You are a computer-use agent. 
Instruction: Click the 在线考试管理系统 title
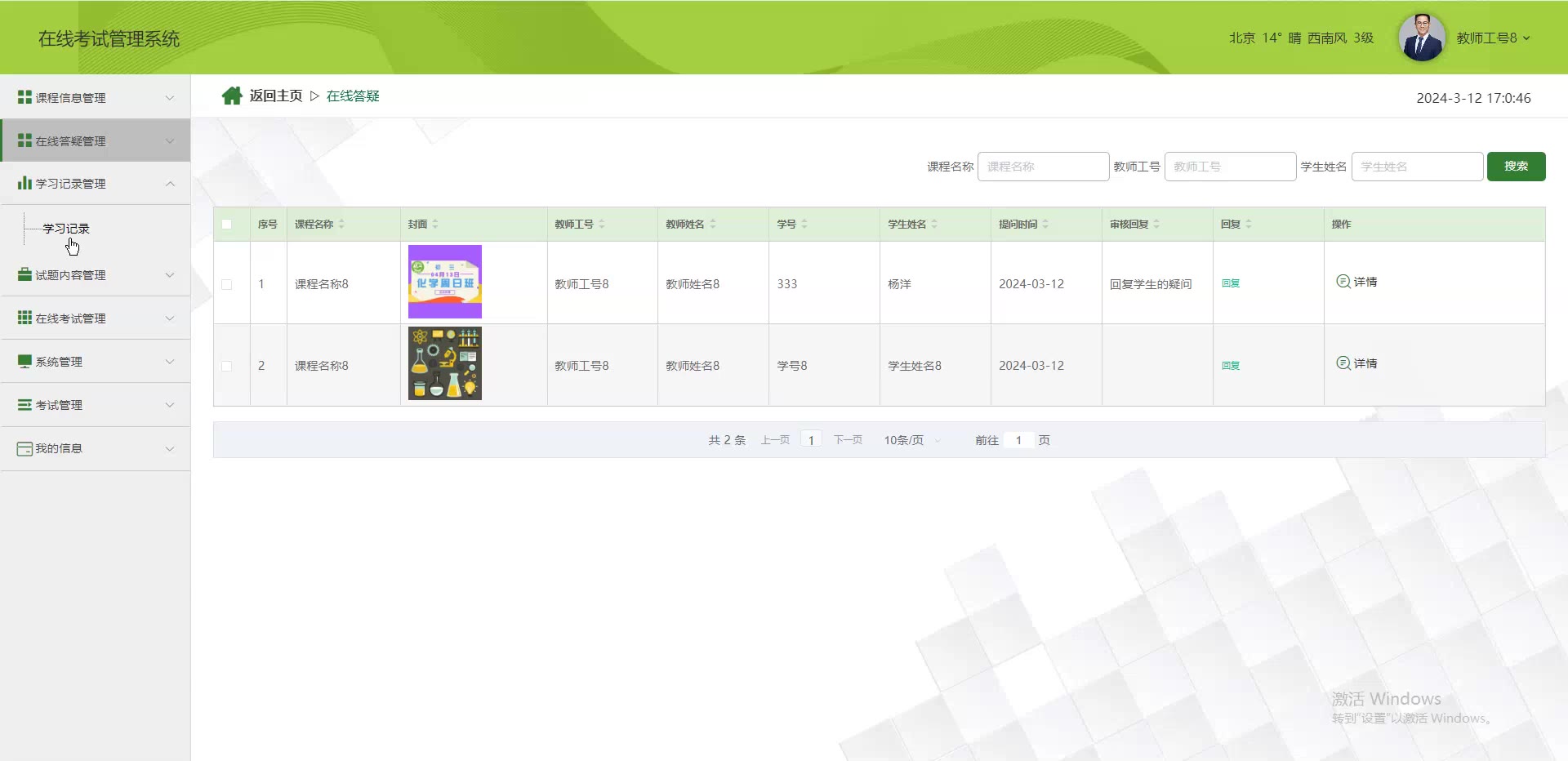tap(109, 39)
